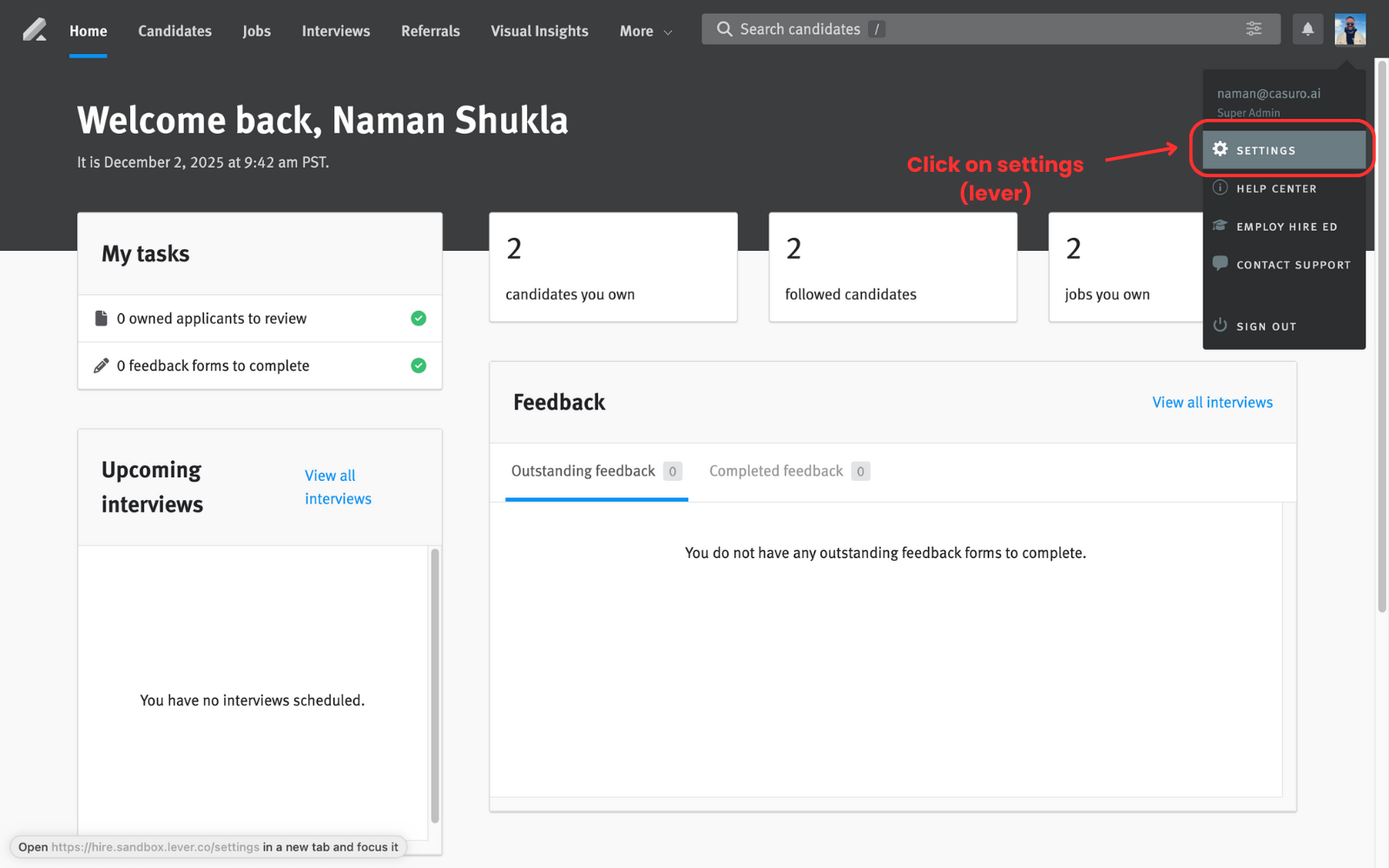Click the My tasks heading
The image size is (1389, 868).
[x=145, y=253]
